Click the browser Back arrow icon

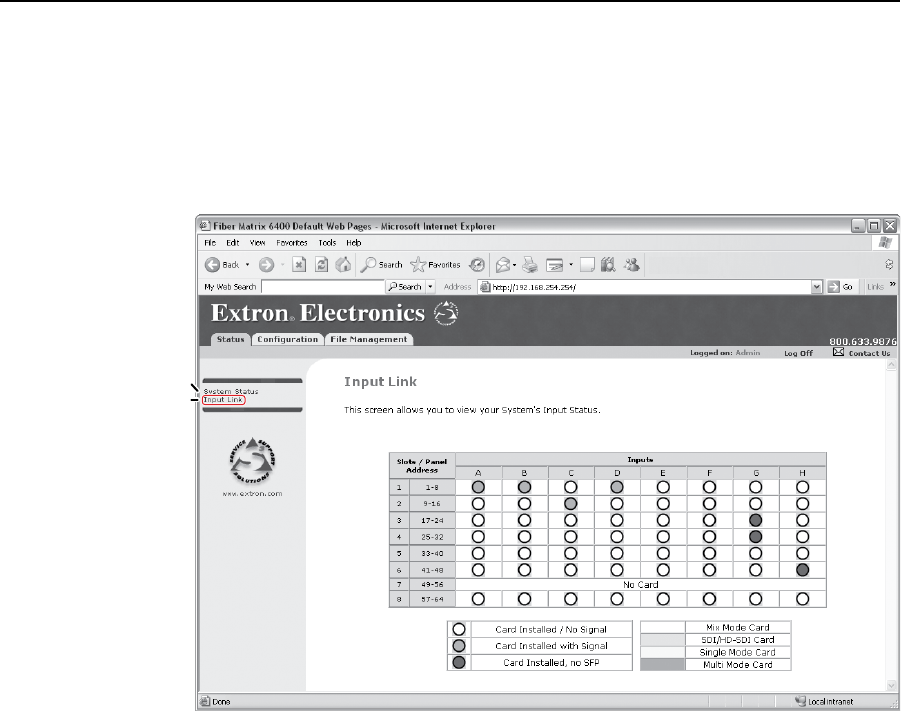pos(213,265)
